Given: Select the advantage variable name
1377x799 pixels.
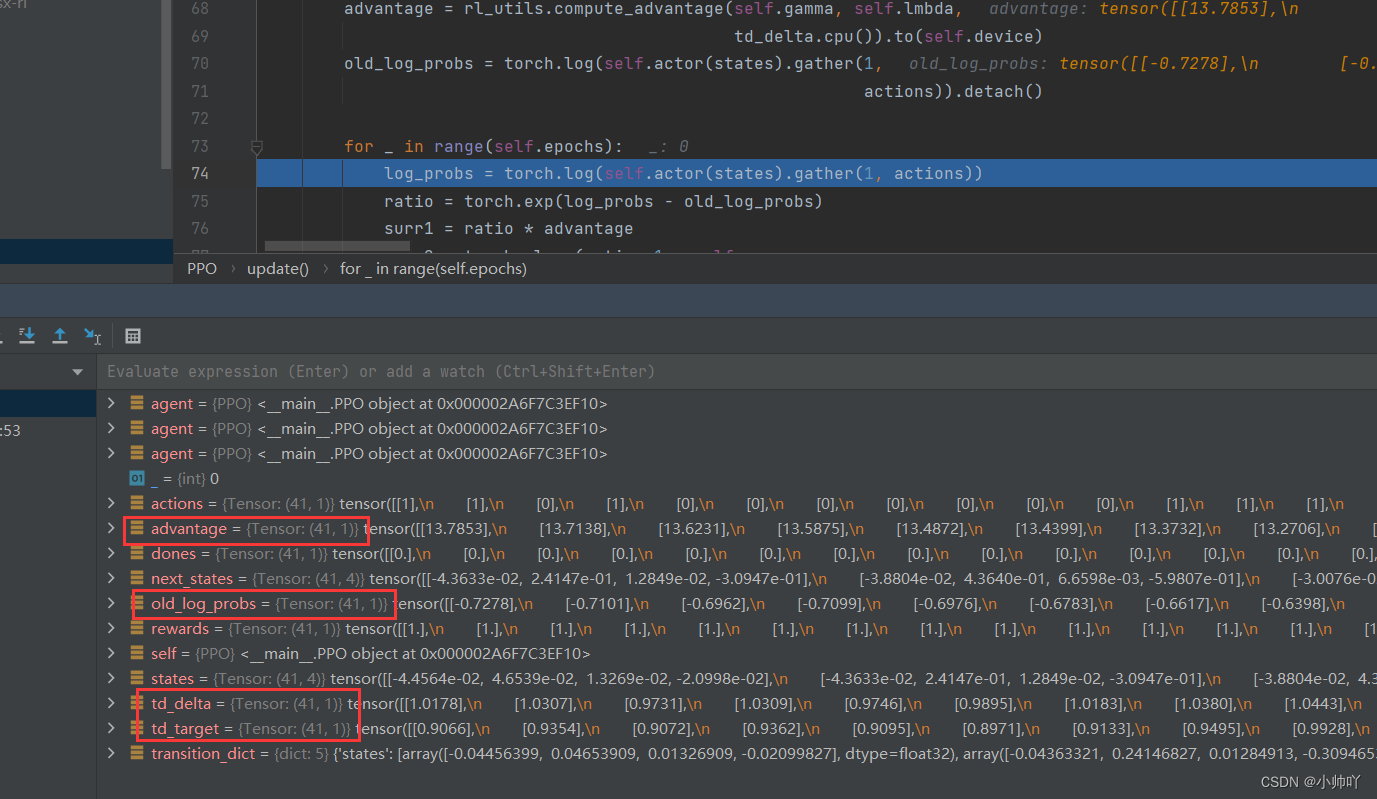Looking at the screenshot, I should point(189,528).
